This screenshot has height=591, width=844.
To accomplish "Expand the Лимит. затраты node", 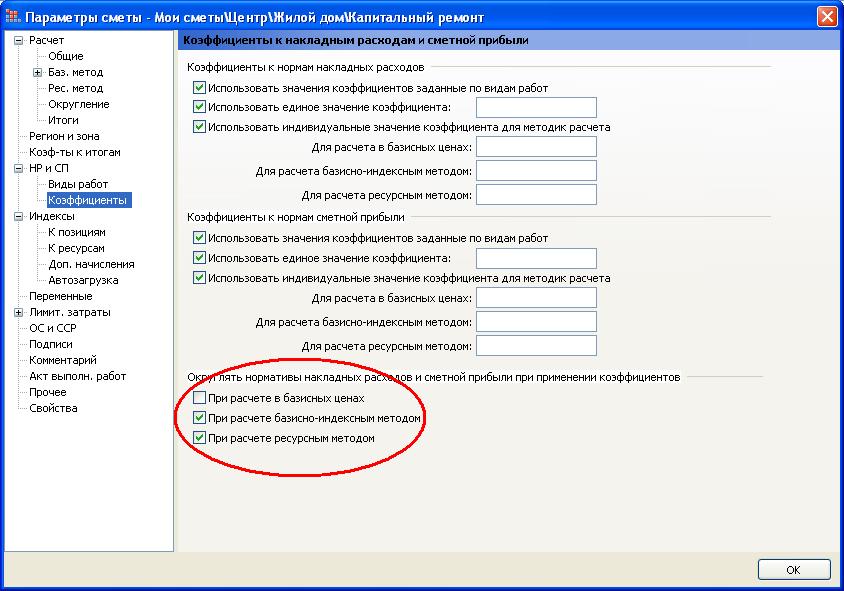I will tap(18, 312).
